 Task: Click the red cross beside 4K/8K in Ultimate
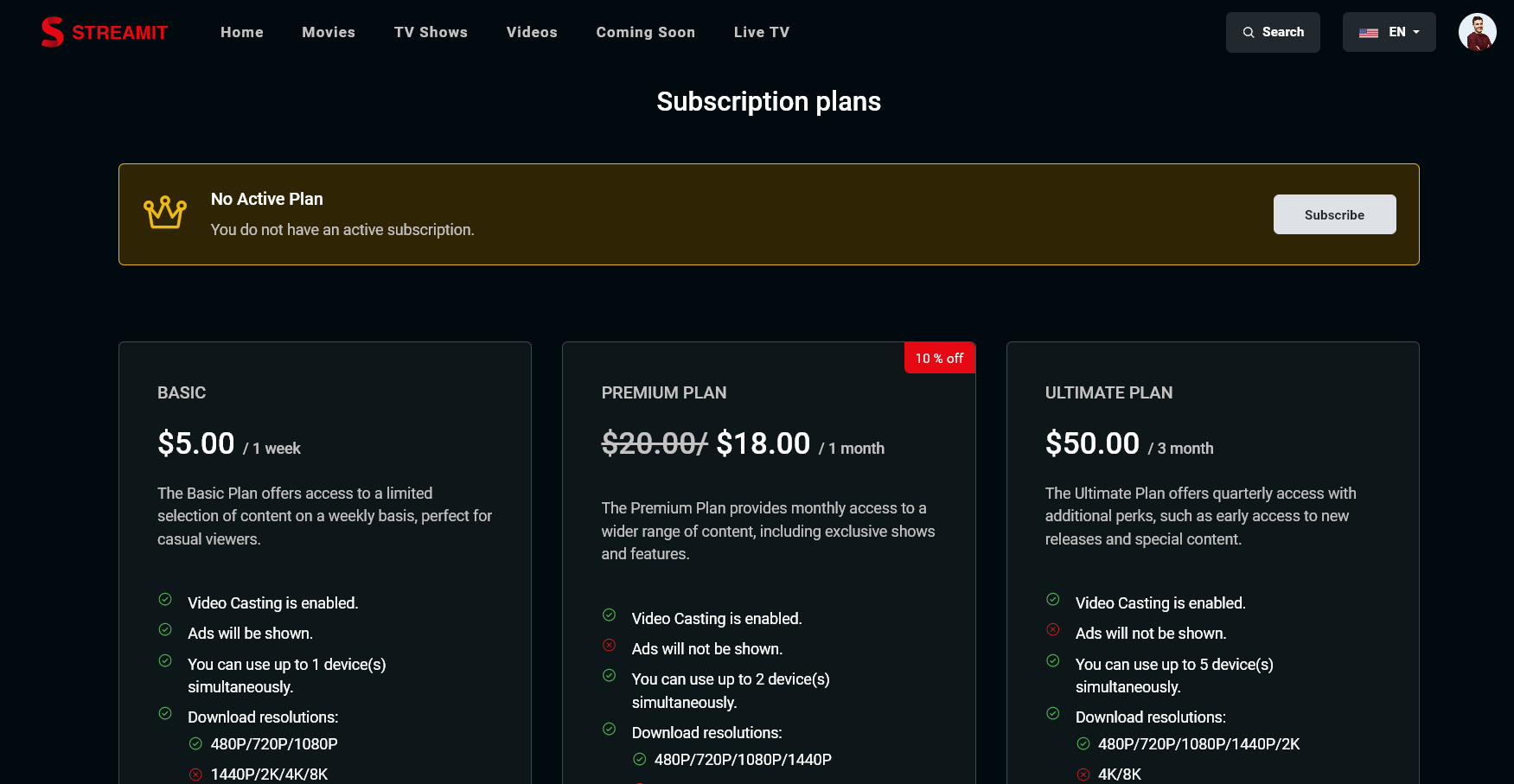(1083, 772)
